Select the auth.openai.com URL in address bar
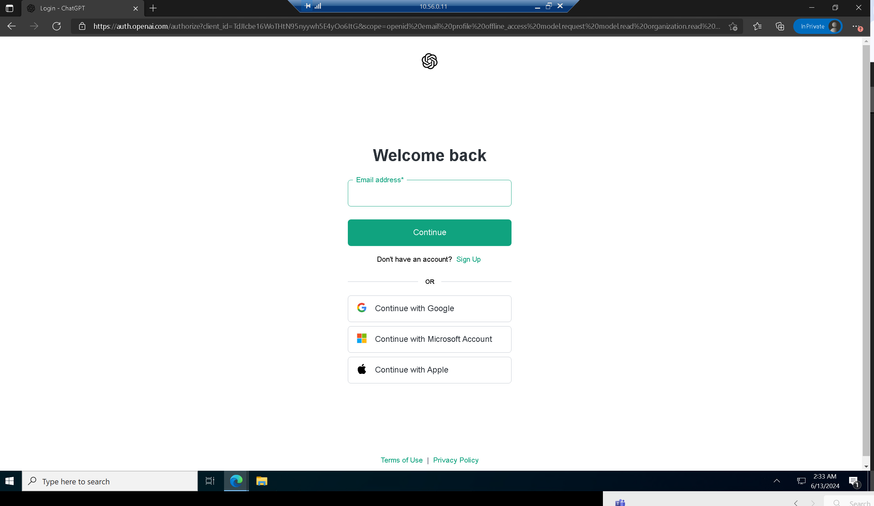Viewport: 874px width, 506px height. point(406,26)
